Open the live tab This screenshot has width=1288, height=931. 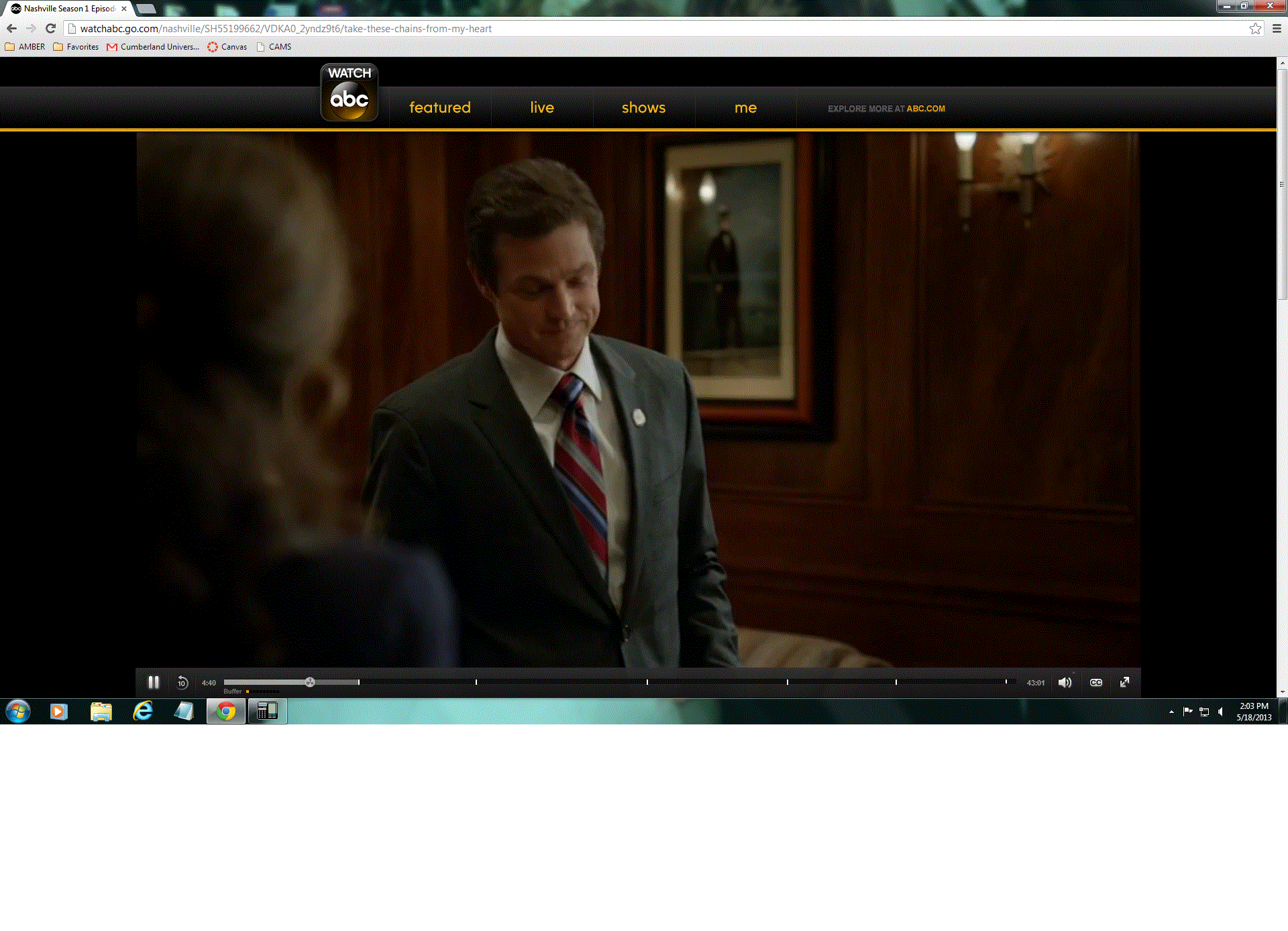[542, 107]
